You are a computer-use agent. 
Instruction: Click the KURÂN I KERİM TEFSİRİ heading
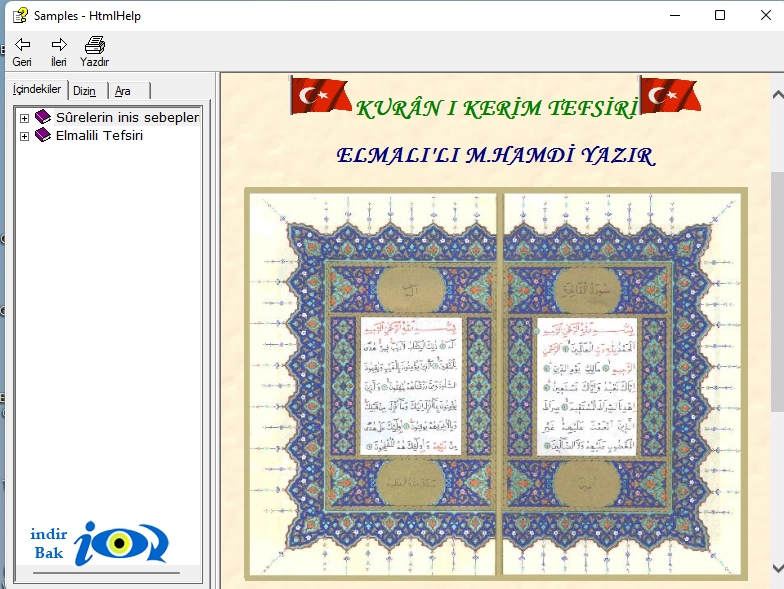click(496, 108)
